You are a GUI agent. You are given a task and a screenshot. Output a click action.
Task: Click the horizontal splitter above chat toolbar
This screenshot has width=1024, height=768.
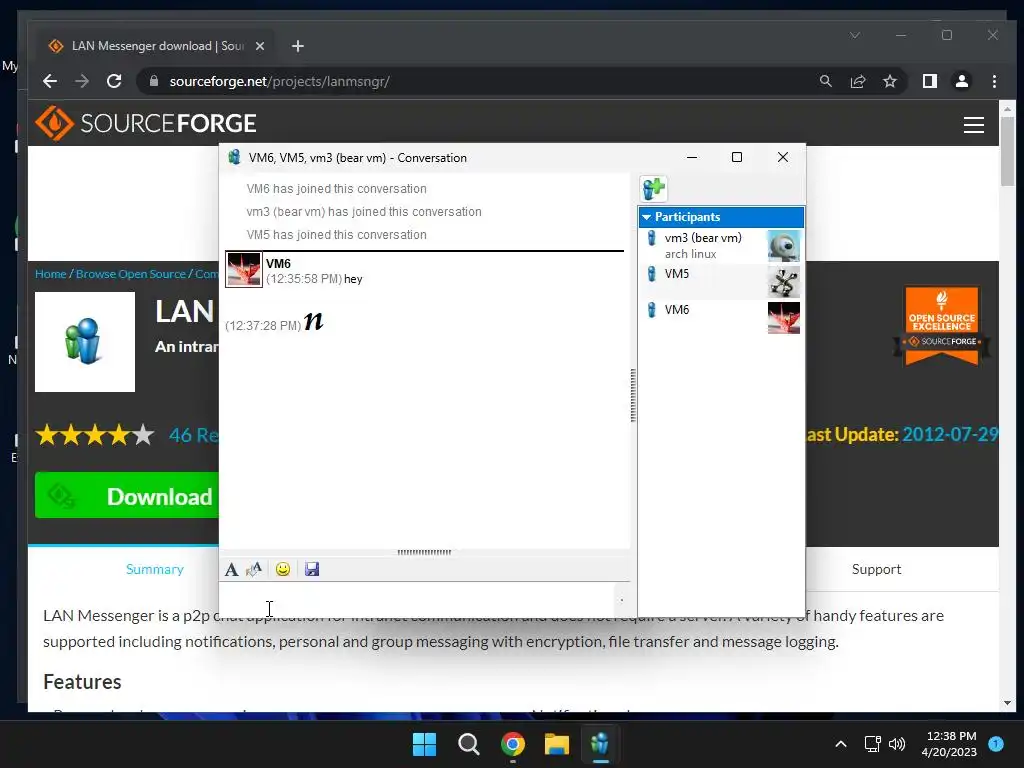pos(424,552)
